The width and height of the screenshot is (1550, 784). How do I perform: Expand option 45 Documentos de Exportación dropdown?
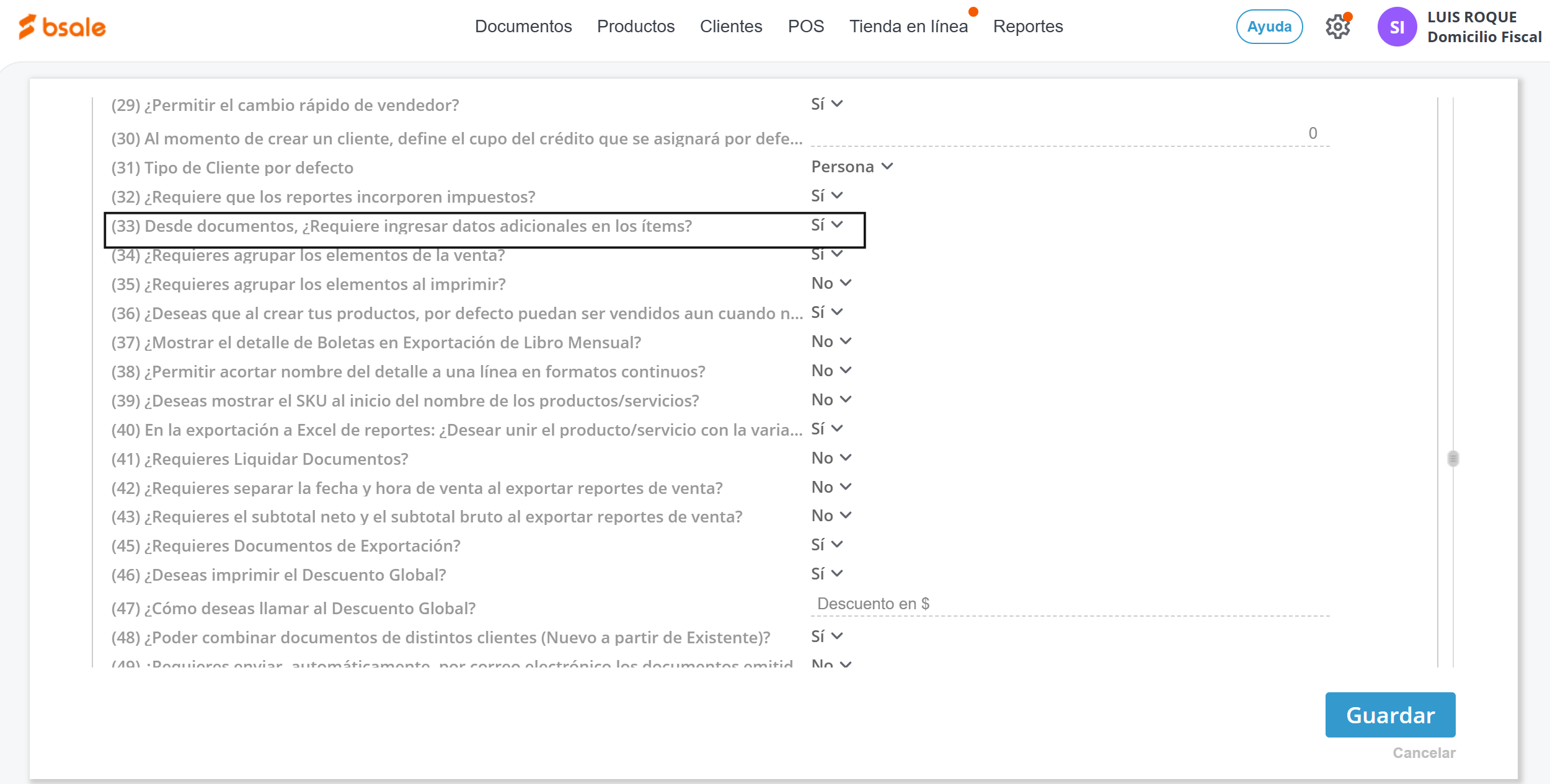(827, 545)
